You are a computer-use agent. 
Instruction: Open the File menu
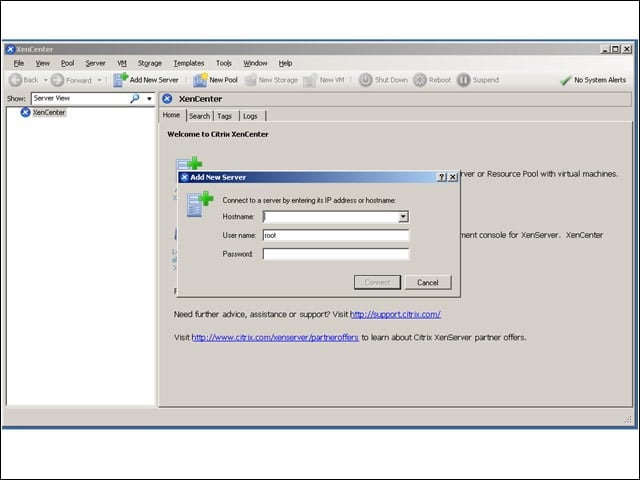pyautogui.click(x=19, y=63)
